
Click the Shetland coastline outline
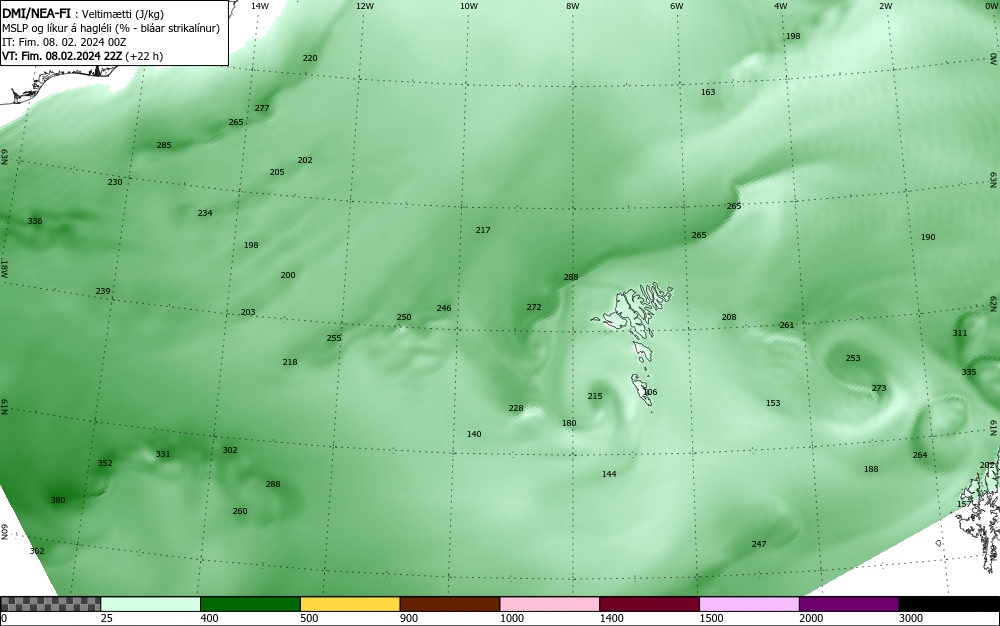[x=976, y=510]
